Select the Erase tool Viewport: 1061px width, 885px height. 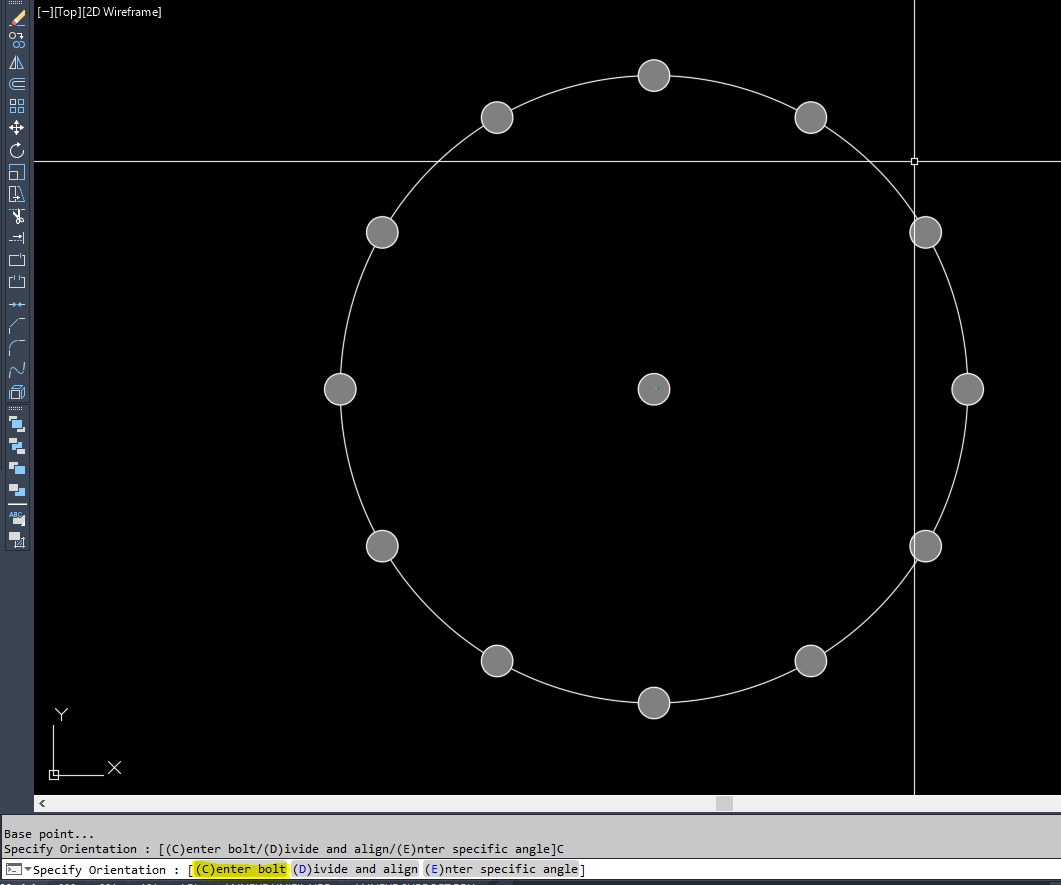pos(17,18)
